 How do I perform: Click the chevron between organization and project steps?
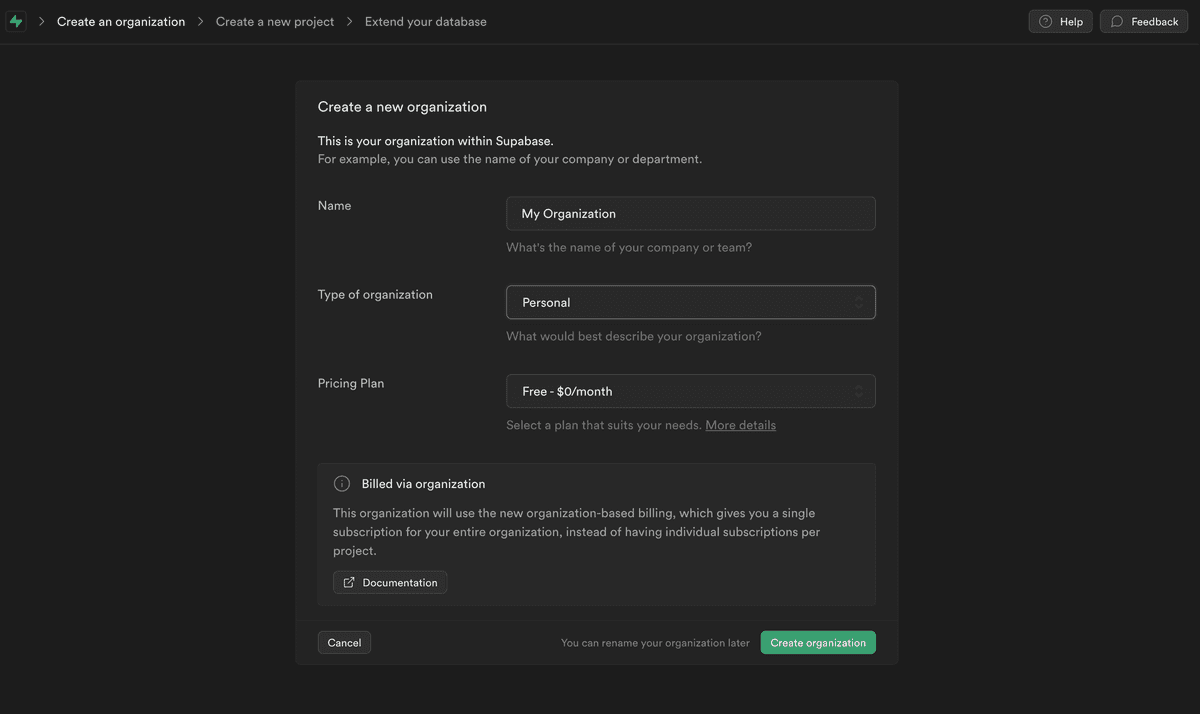click(x=199, y=20)
